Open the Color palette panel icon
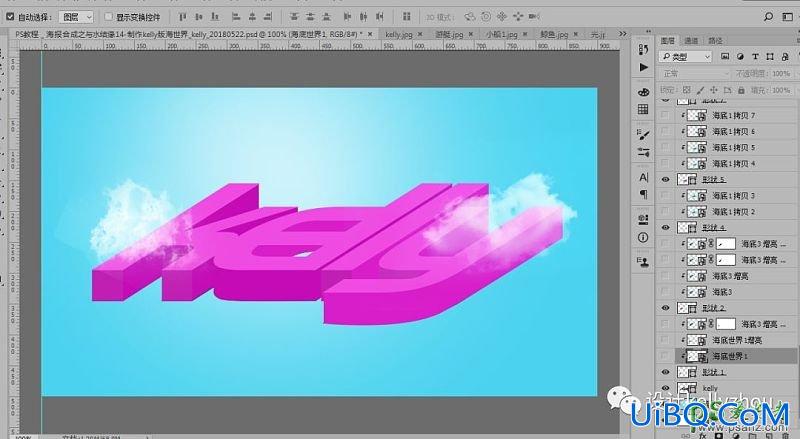The height and width of the screenshot is (439, 800). point(643,92)
